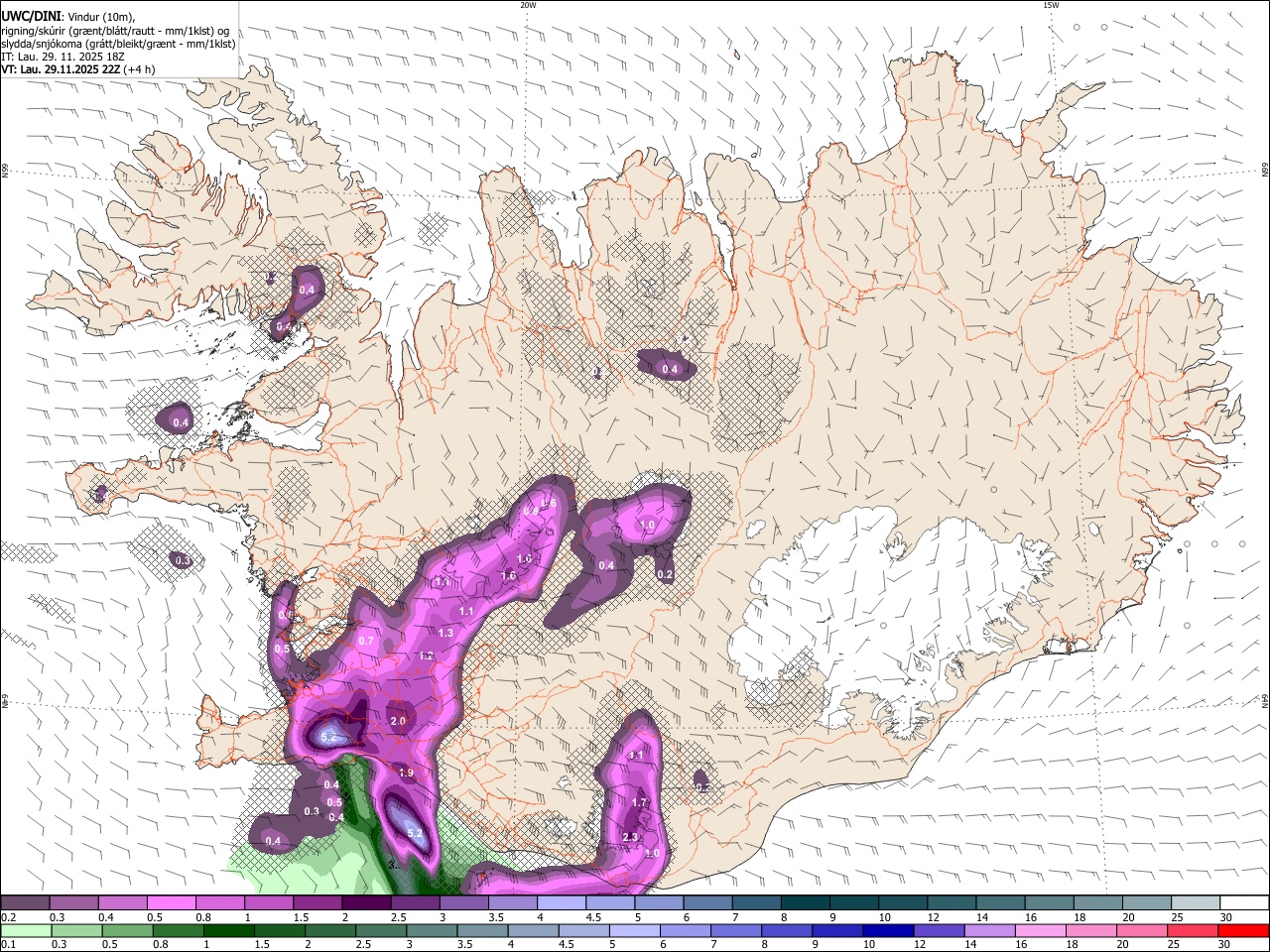Click the '0.7' precipitation value on the map
Image resolution: width=1270 pixels, height=952 pixels.
point(366,641)
